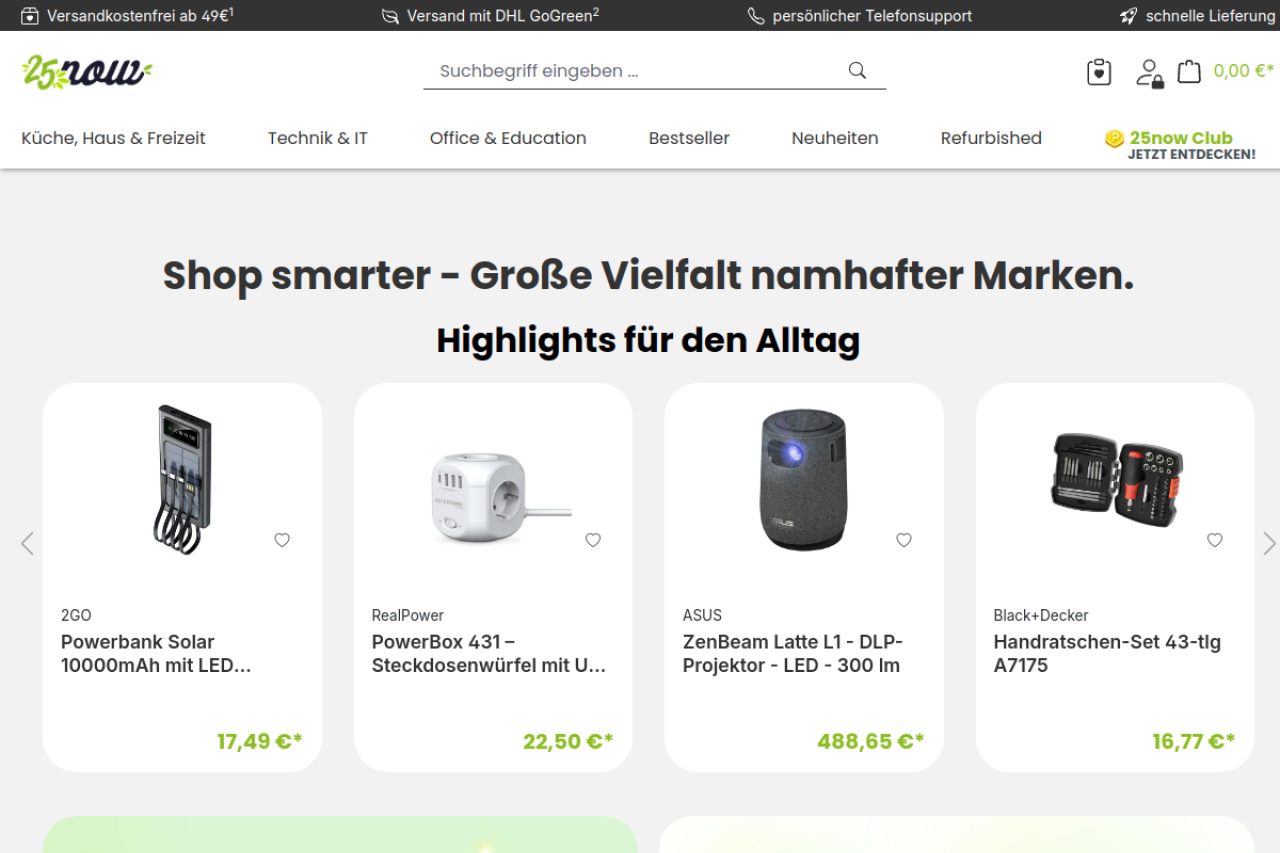
Task: Show previous products with left carousel arrow
Action: pos(27,543)
